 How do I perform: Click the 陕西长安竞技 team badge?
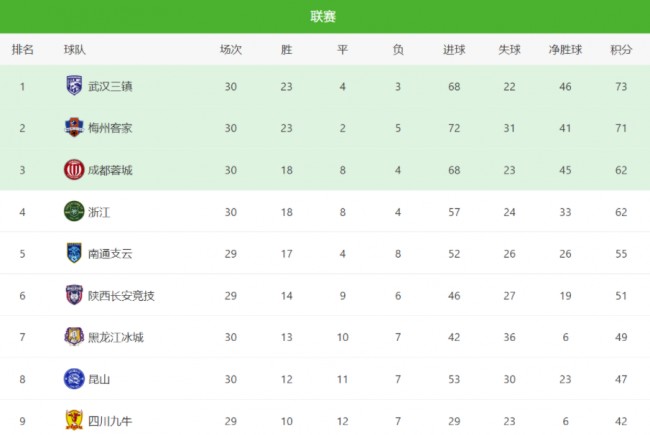tap(74, 295)
